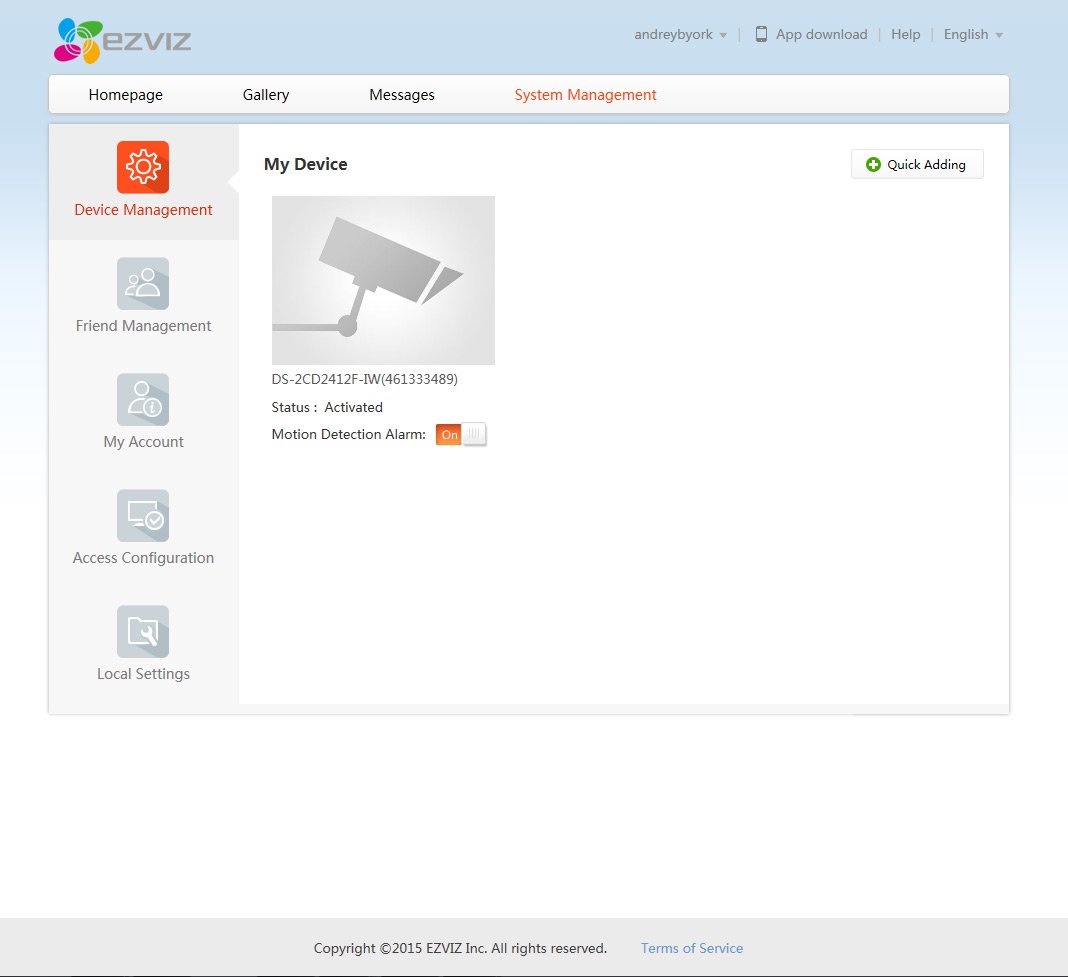This screenshot has width=1068, height=977.
Task: Go to the Homepage tab
Action: (x=125, y=95)
